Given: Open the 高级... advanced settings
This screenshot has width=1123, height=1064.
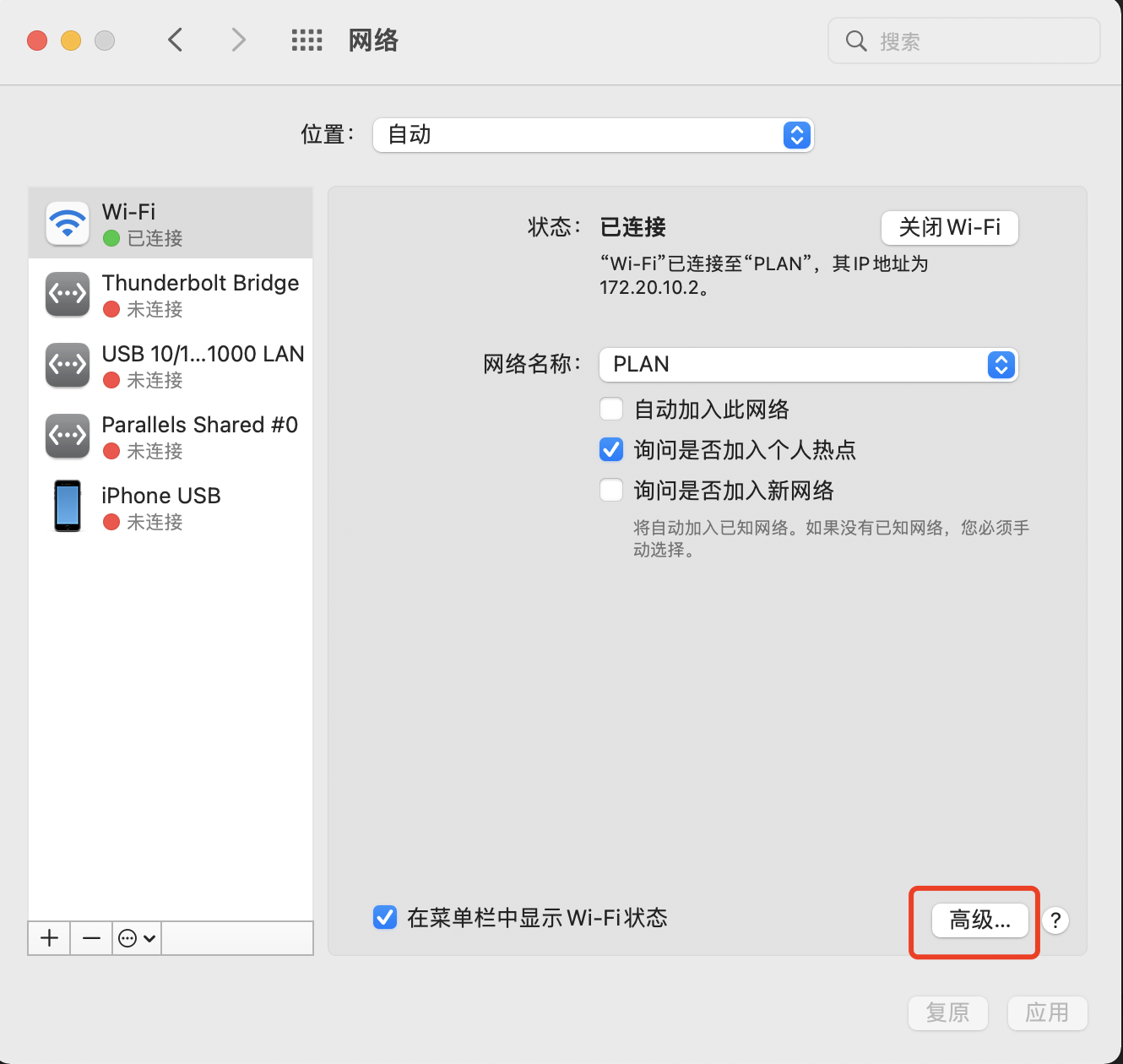Looking at the screenshot, I should (979, 921).
